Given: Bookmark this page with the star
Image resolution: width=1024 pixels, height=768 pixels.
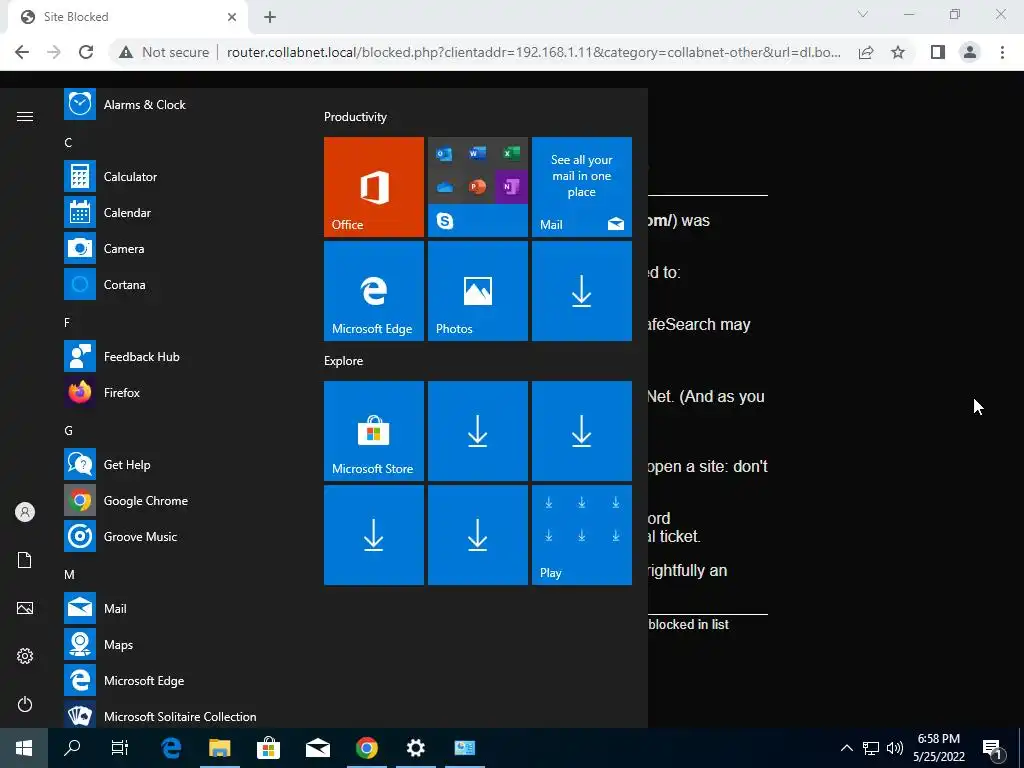Looking at the screenshot, I should coord(898,52).
